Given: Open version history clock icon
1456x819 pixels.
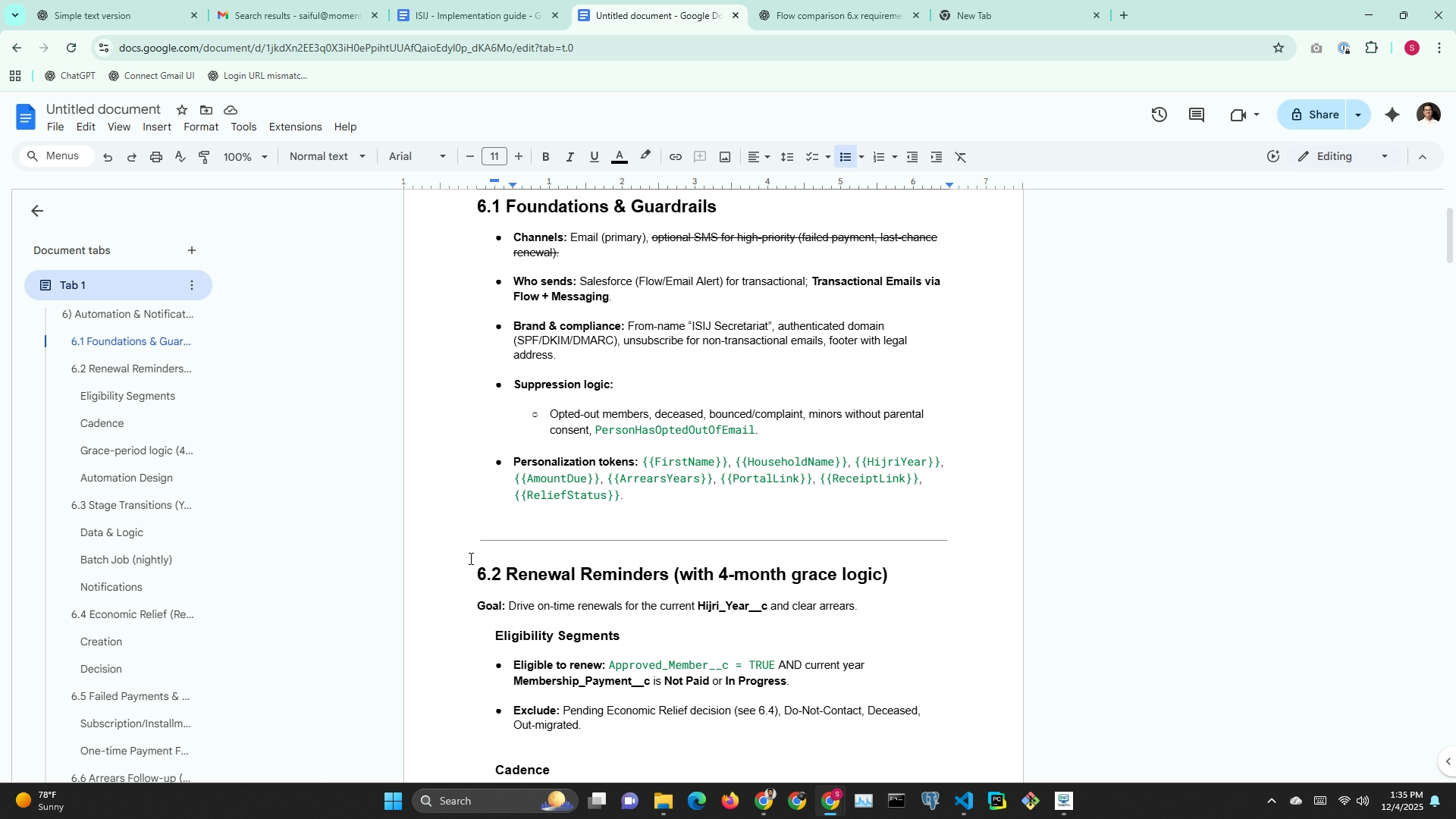Looking at the screenshot, I should (x=1159, y=115).
